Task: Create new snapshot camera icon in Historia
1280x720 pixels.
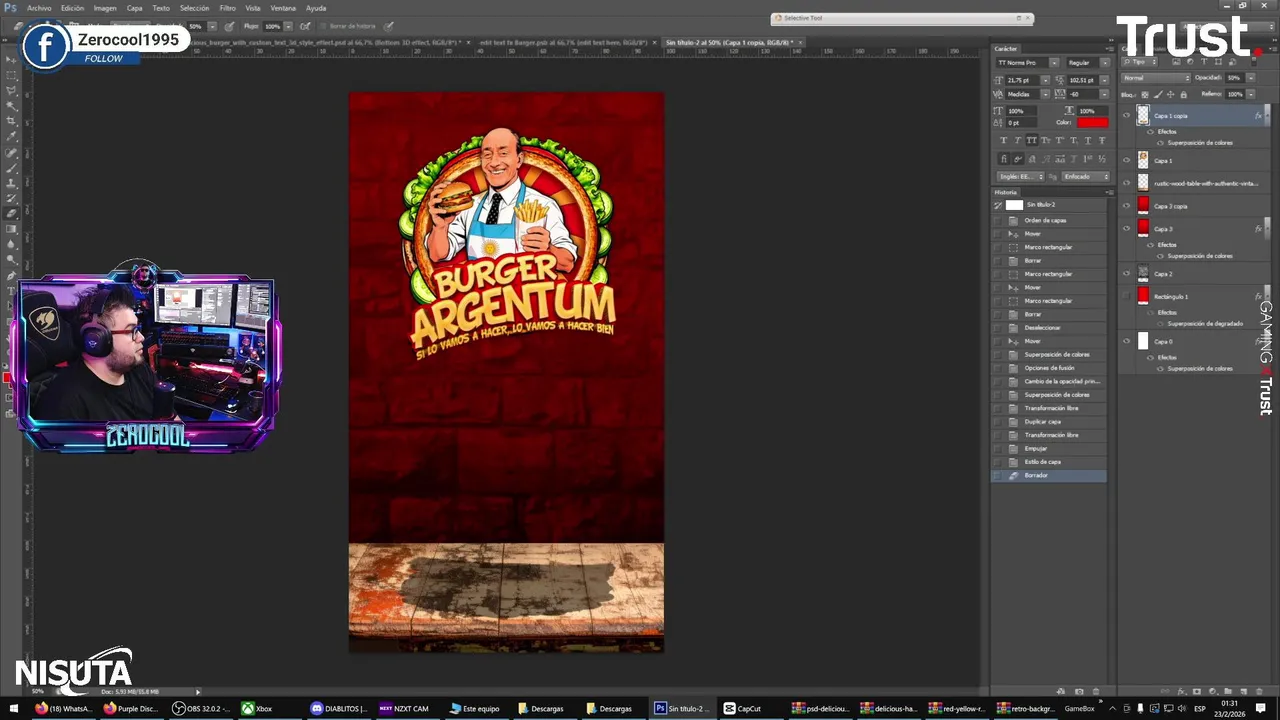Action: tap(1079, 691)
